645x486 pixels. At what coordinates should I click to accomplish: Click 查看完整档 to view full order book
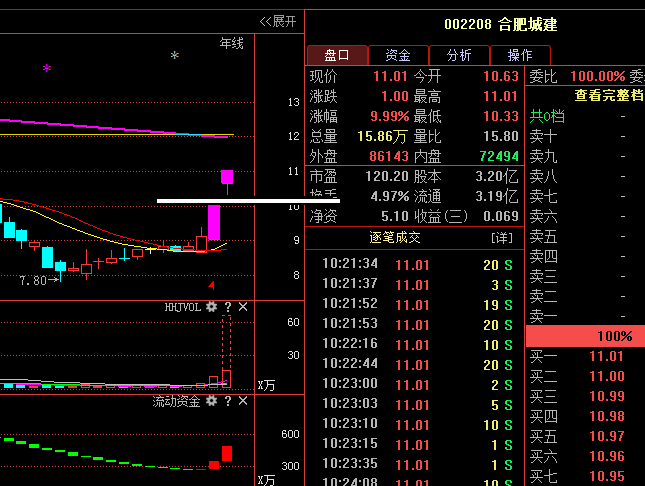click(609, 95)
